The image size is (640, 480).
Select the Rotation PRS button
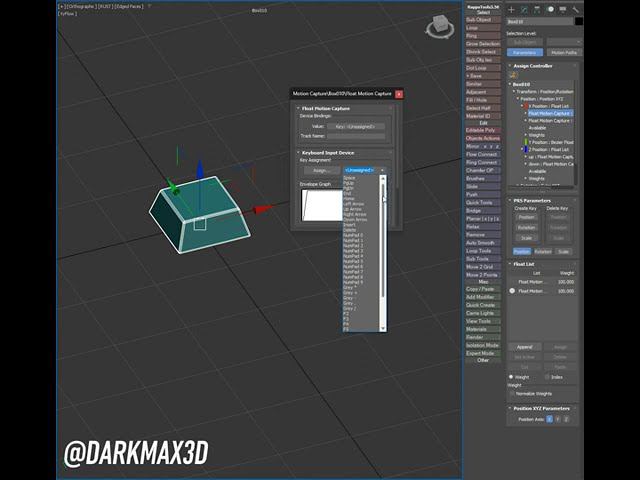tap(542, 252)
